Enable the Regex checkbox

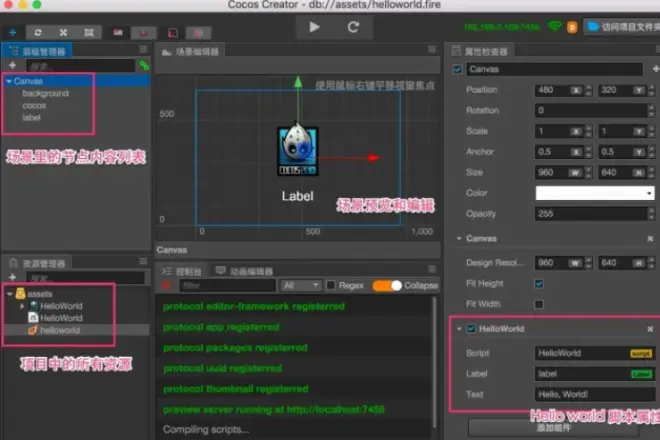coord(331,285)
